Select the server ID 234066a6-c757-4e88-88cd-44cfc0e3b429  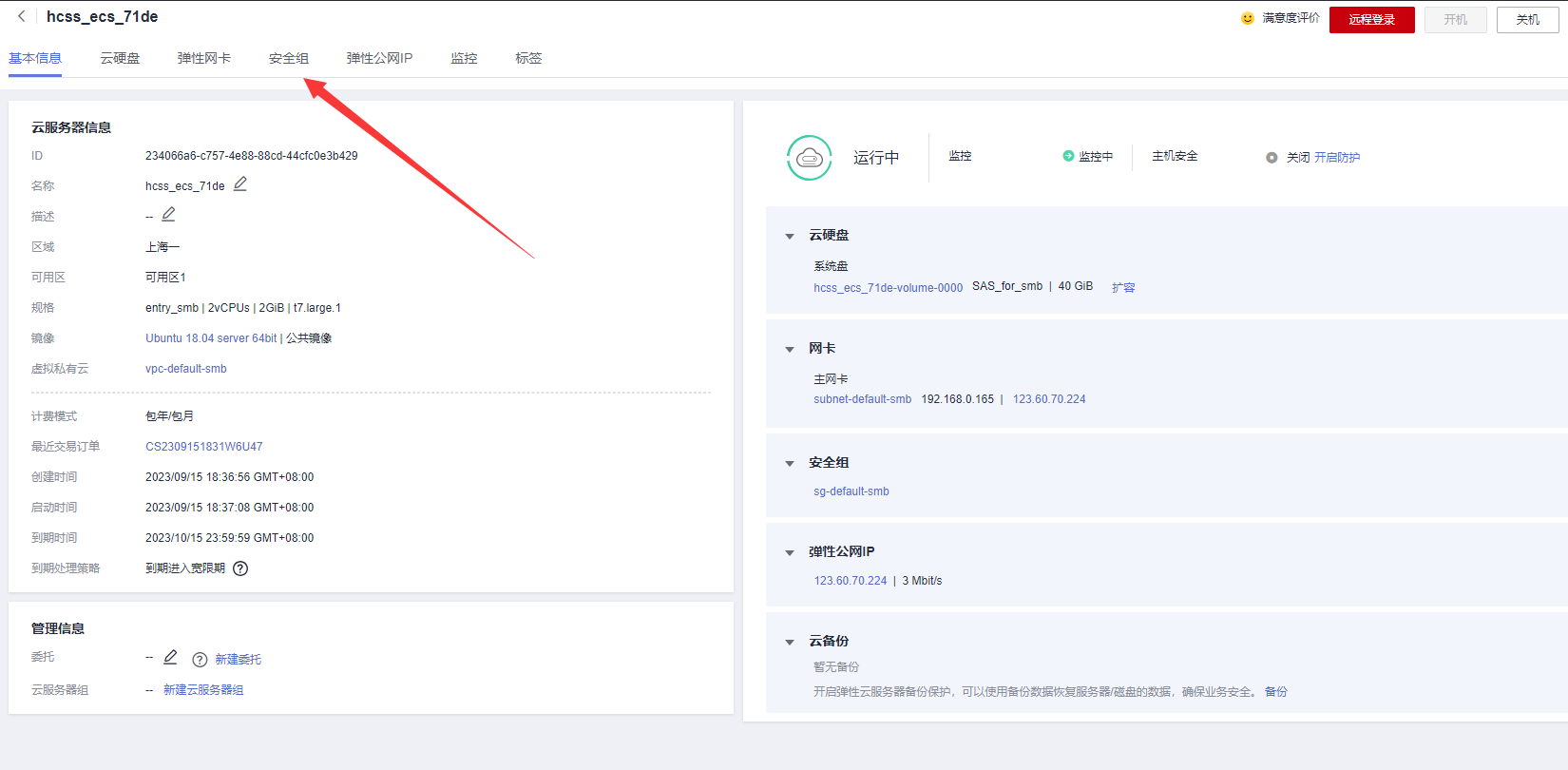click(x=252, y=156)
